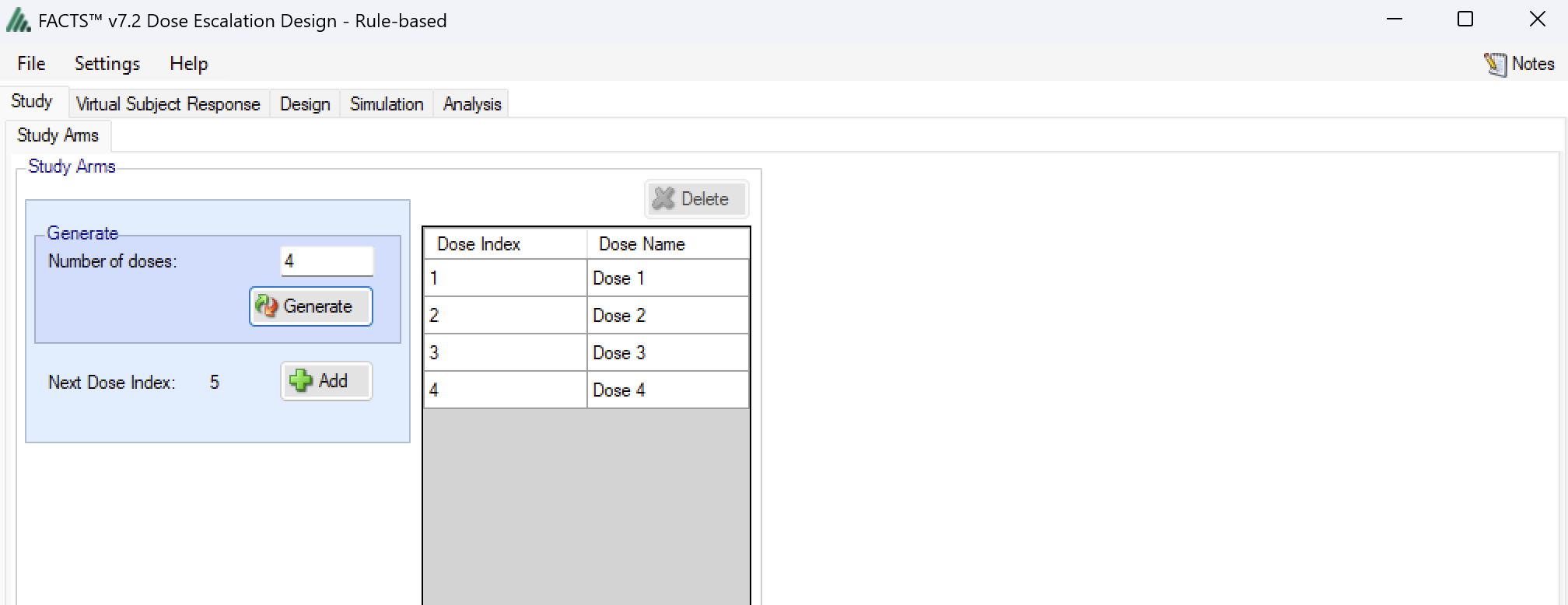Select the Dose 1 name cell
The image size is (1568, 605).
(667, 278)
